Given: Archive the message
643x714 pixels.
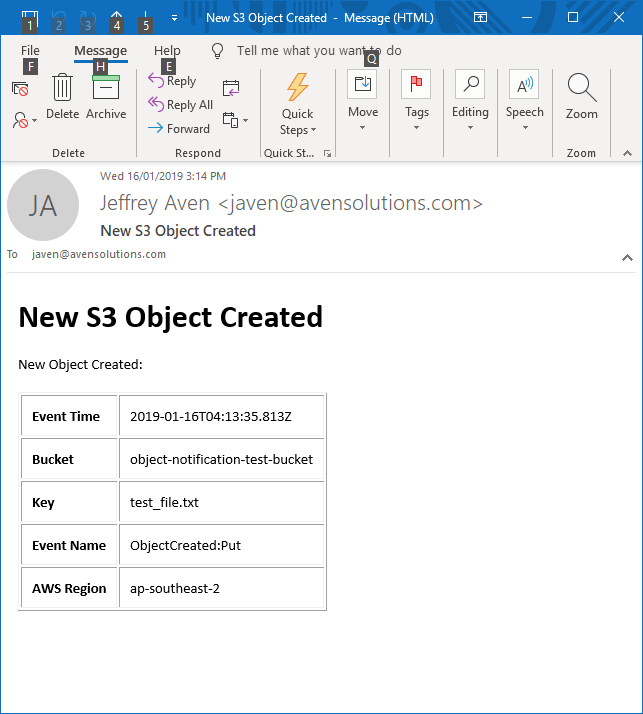Looking at the screenshot, I should 106,96.
